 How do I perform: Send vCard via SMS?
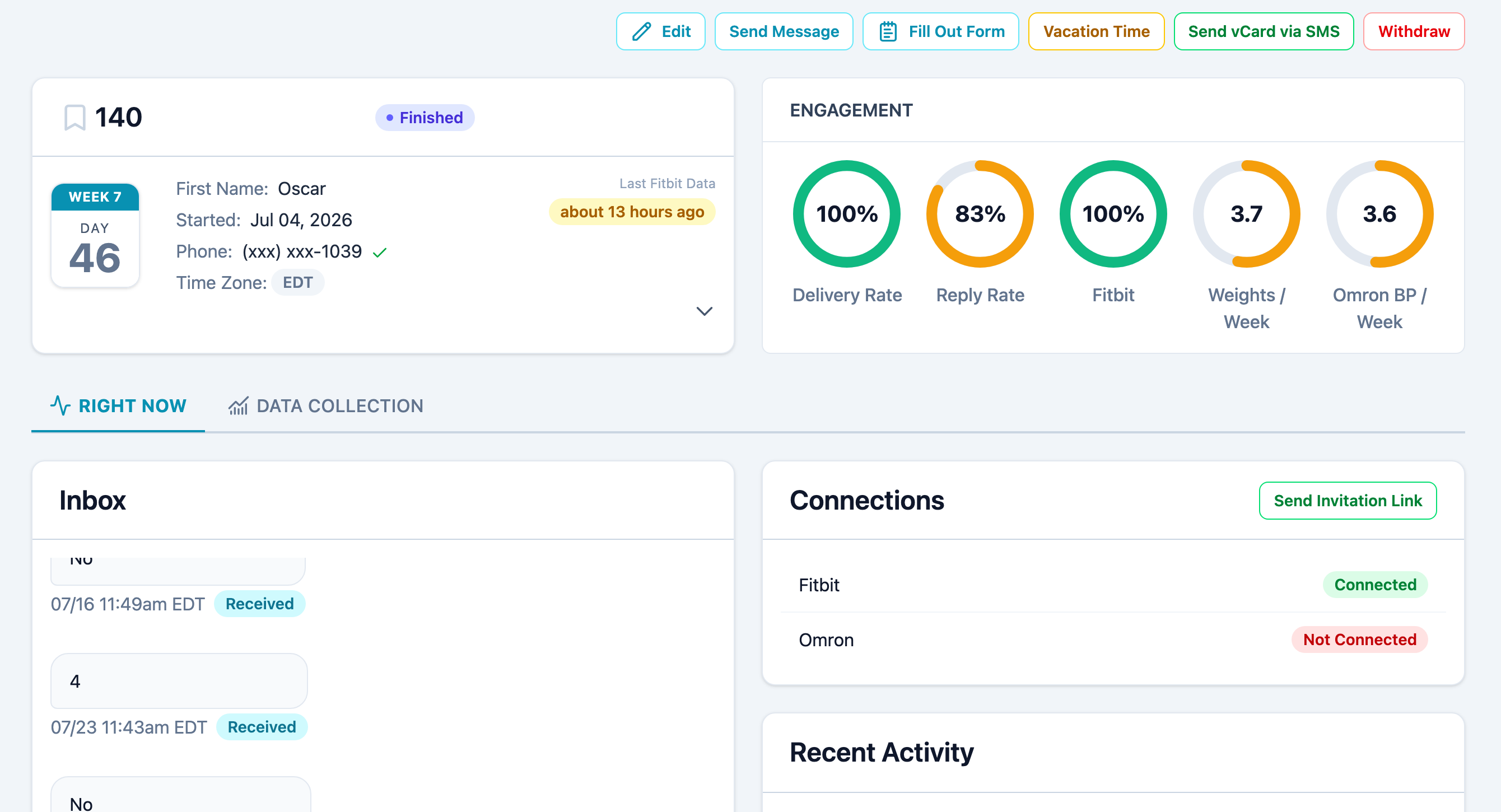(x=1264, y=31)
